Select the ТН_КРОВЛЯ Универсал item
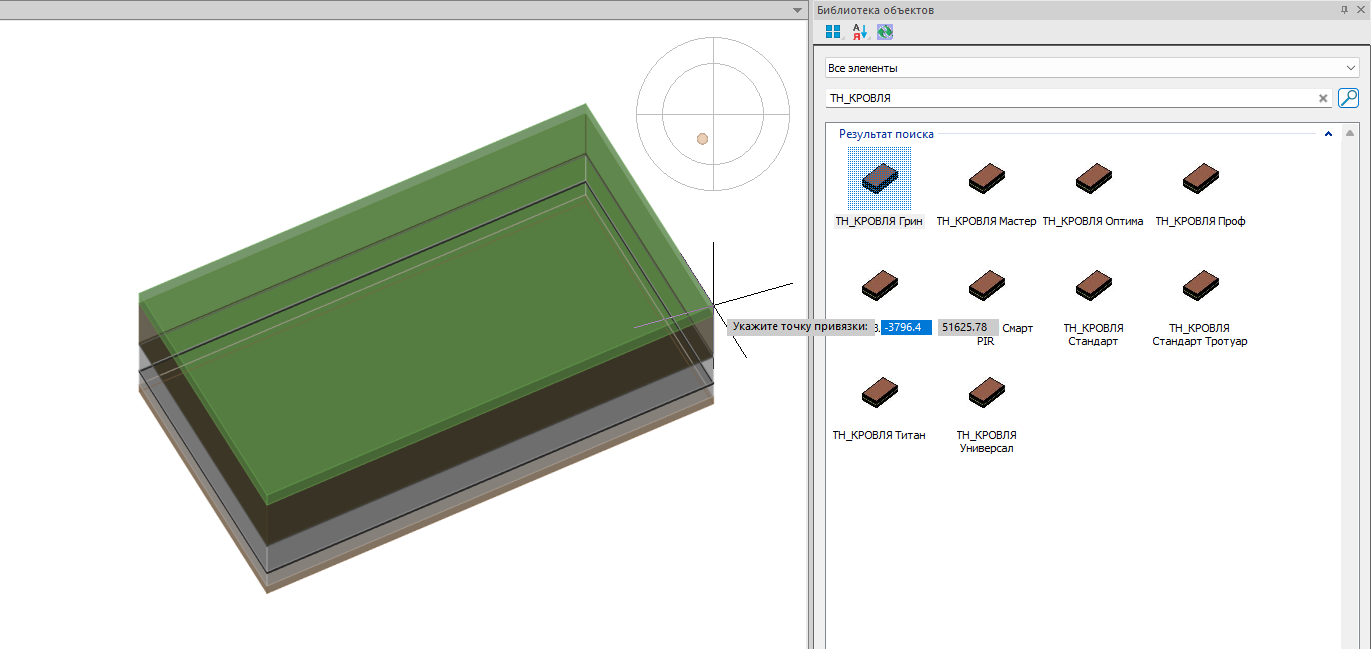 986,393
